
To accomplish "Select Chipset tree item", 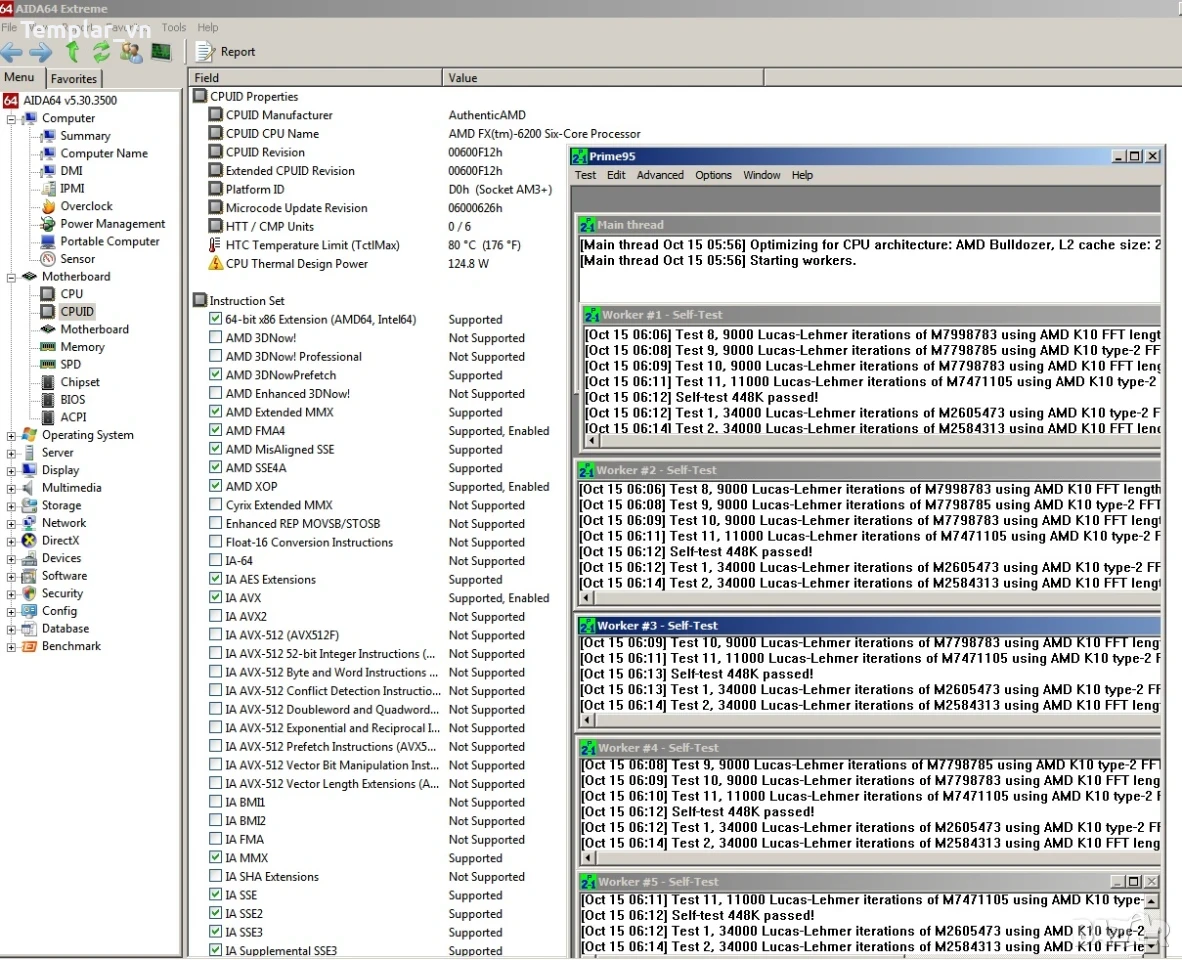I will pos(80,382).
